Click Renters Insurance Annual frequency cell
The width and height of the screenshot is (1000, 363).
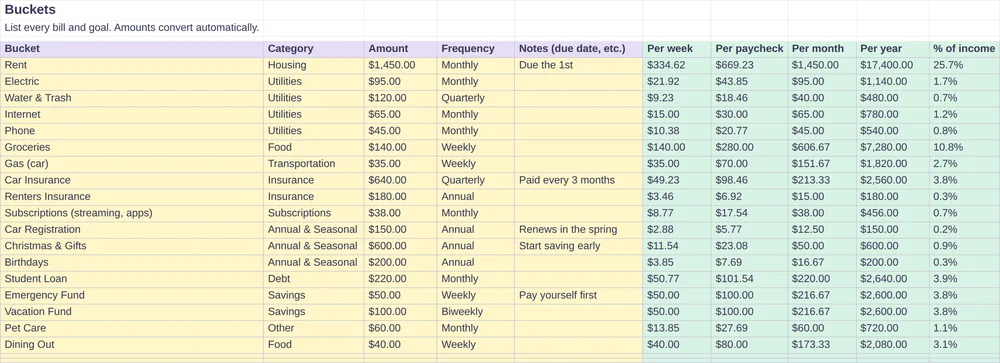tap(476, 196)
